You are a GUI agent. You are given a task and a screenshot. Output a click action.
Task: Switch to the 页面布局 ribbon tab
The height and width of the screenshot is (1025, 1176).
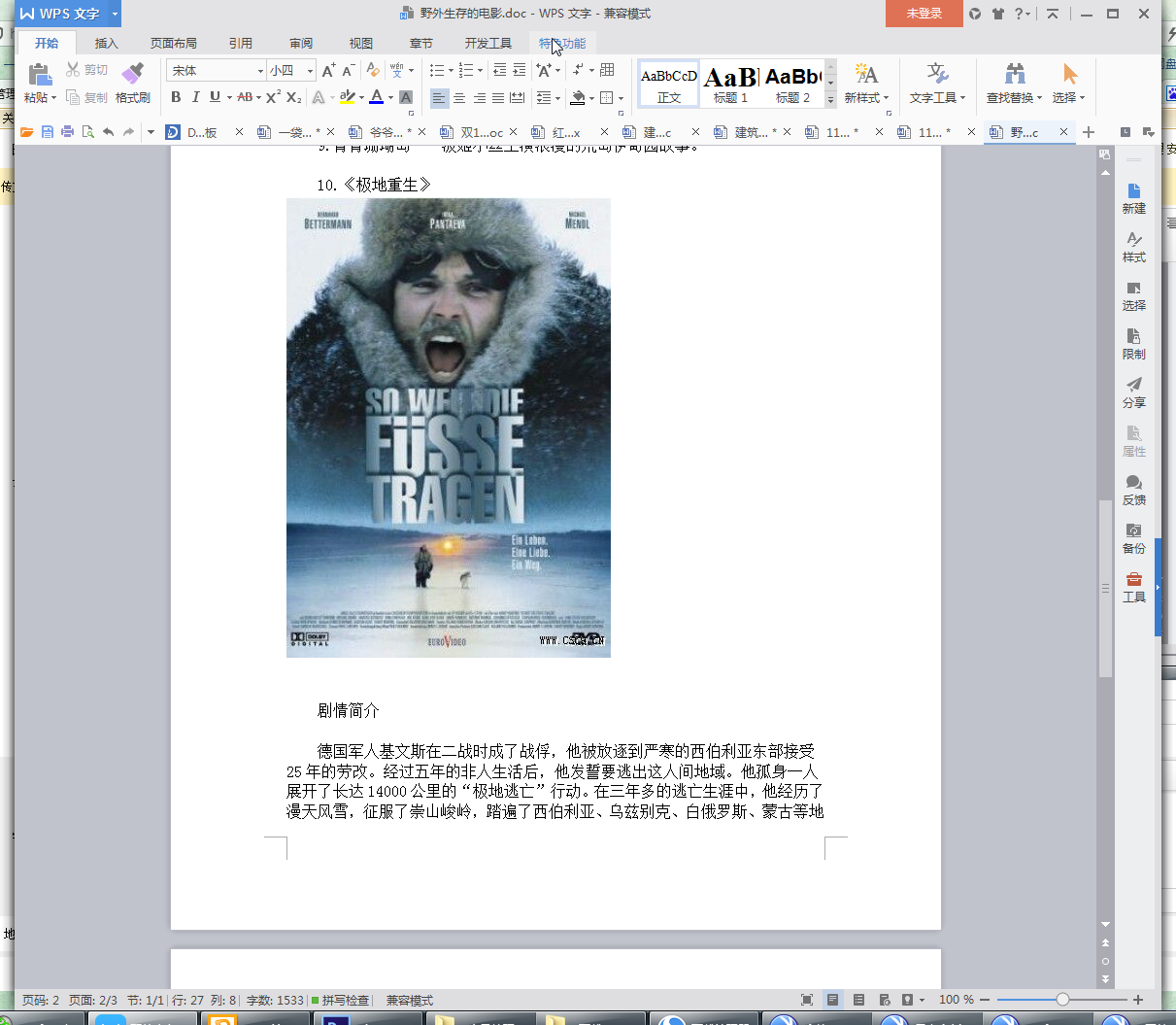pos(173,43)
